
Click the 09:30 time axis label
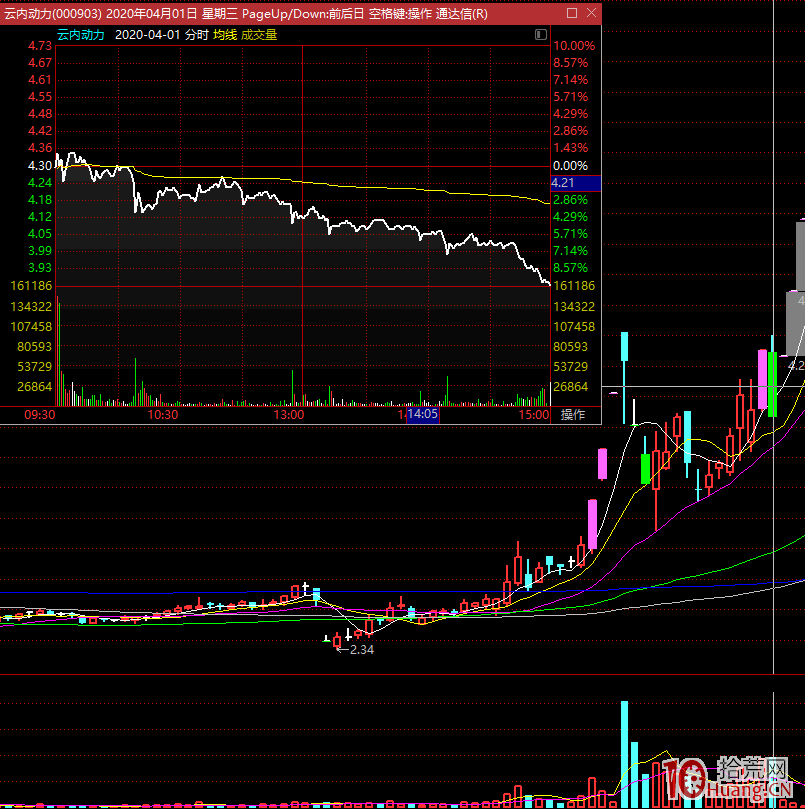pyautogui.click(x=39, y=414)
